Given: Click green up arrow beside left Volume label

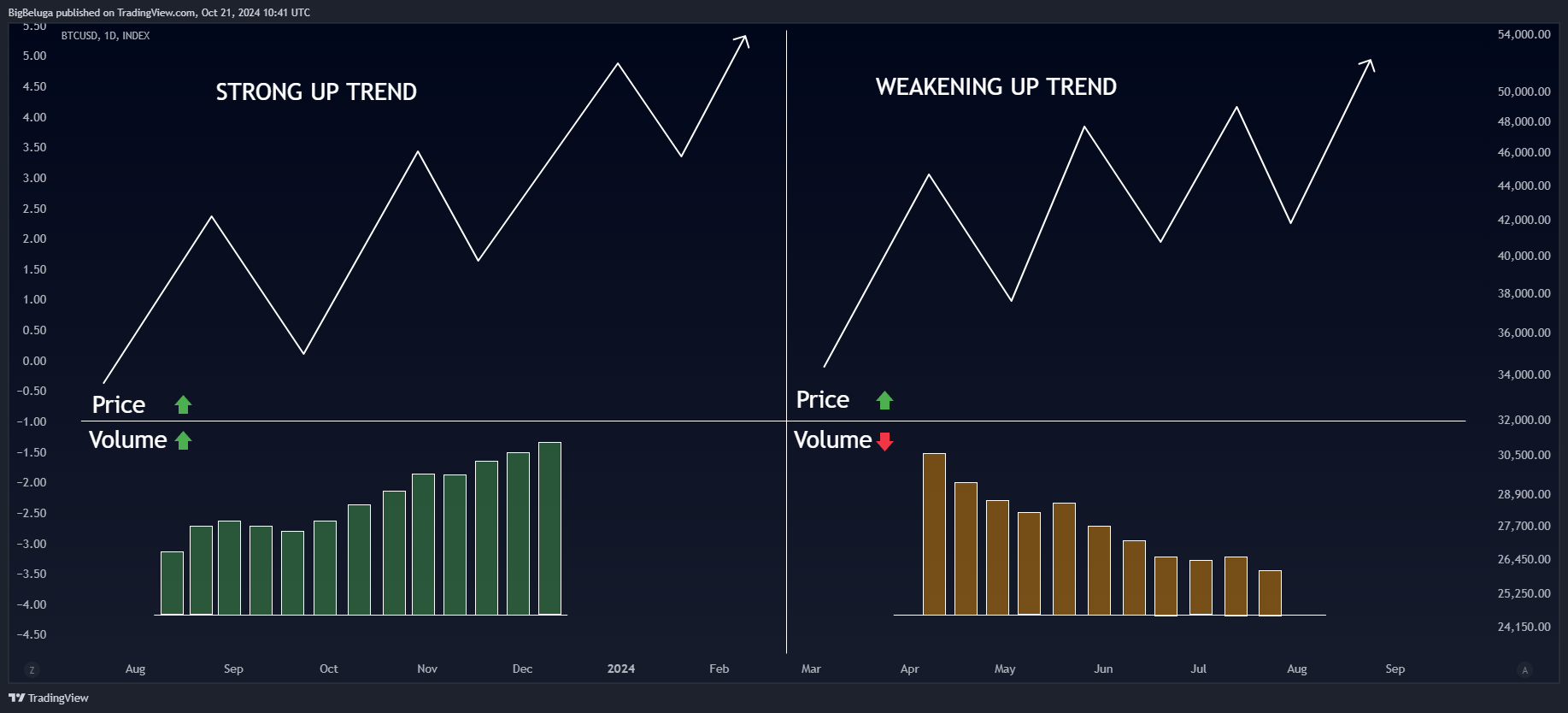Looking at the screenshot, I should pos(183,440).
